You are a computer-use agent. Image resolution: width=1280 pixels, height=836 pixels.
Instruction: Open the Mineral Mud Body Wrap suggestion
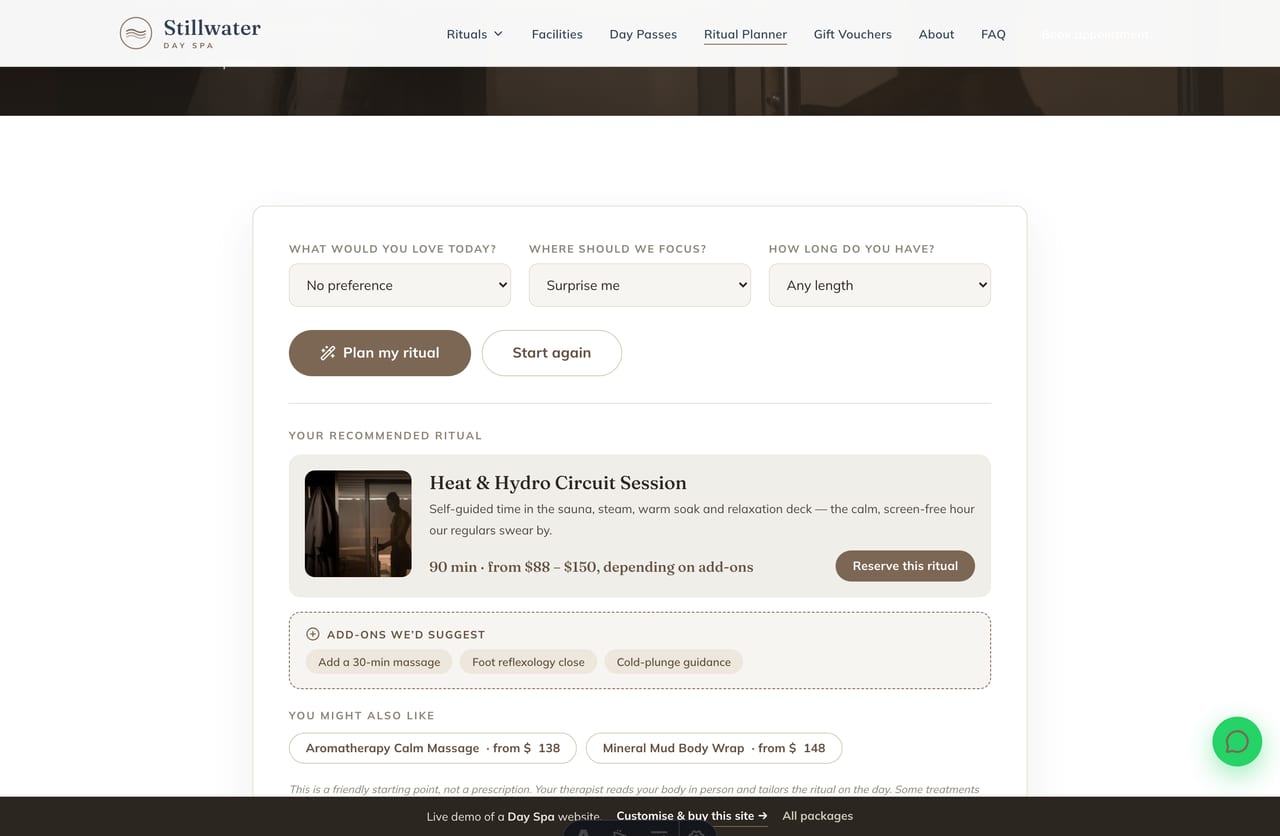pyautogui.click(x=714, y=748)
